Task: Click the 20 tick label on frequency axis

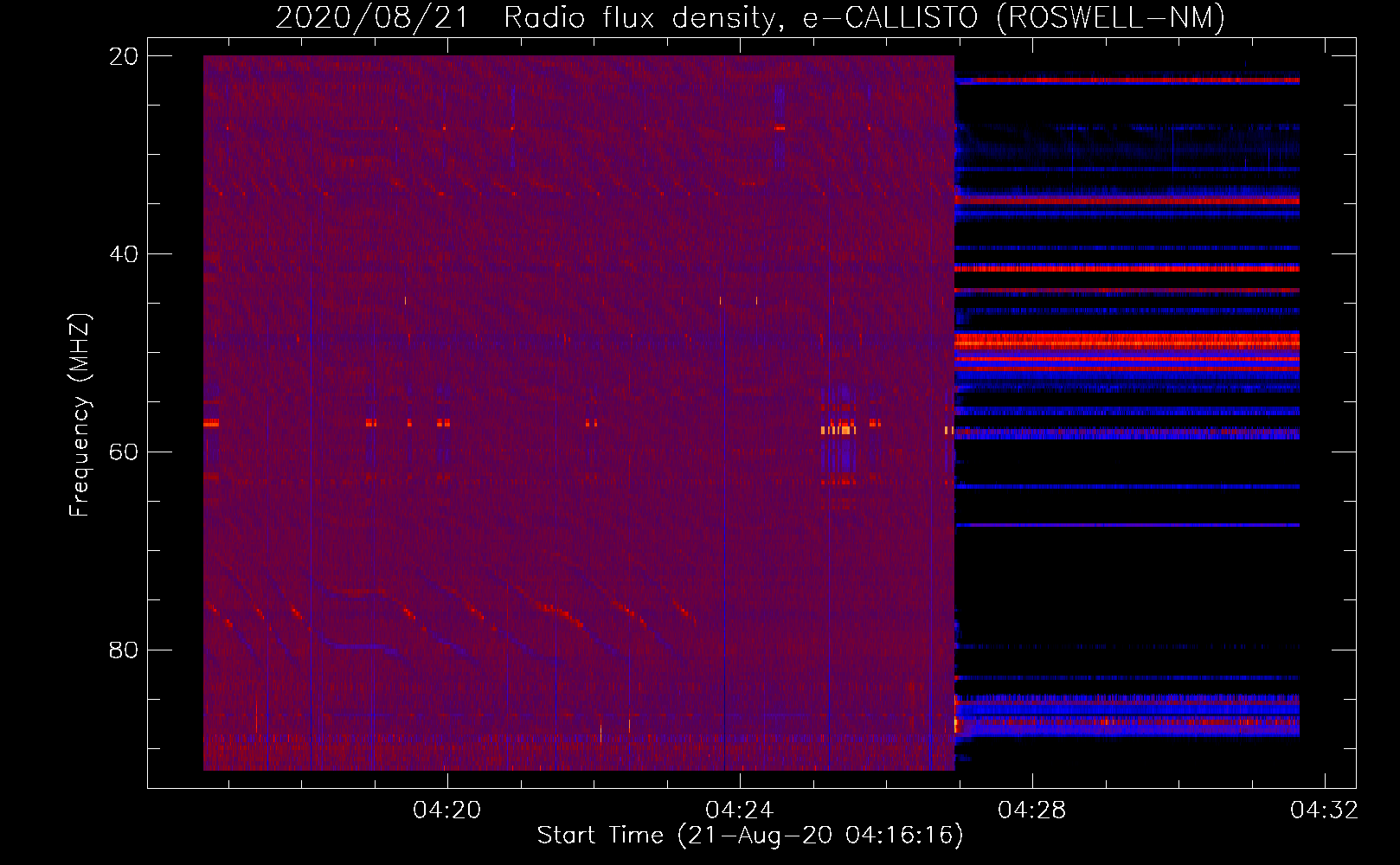Action: 124,56
